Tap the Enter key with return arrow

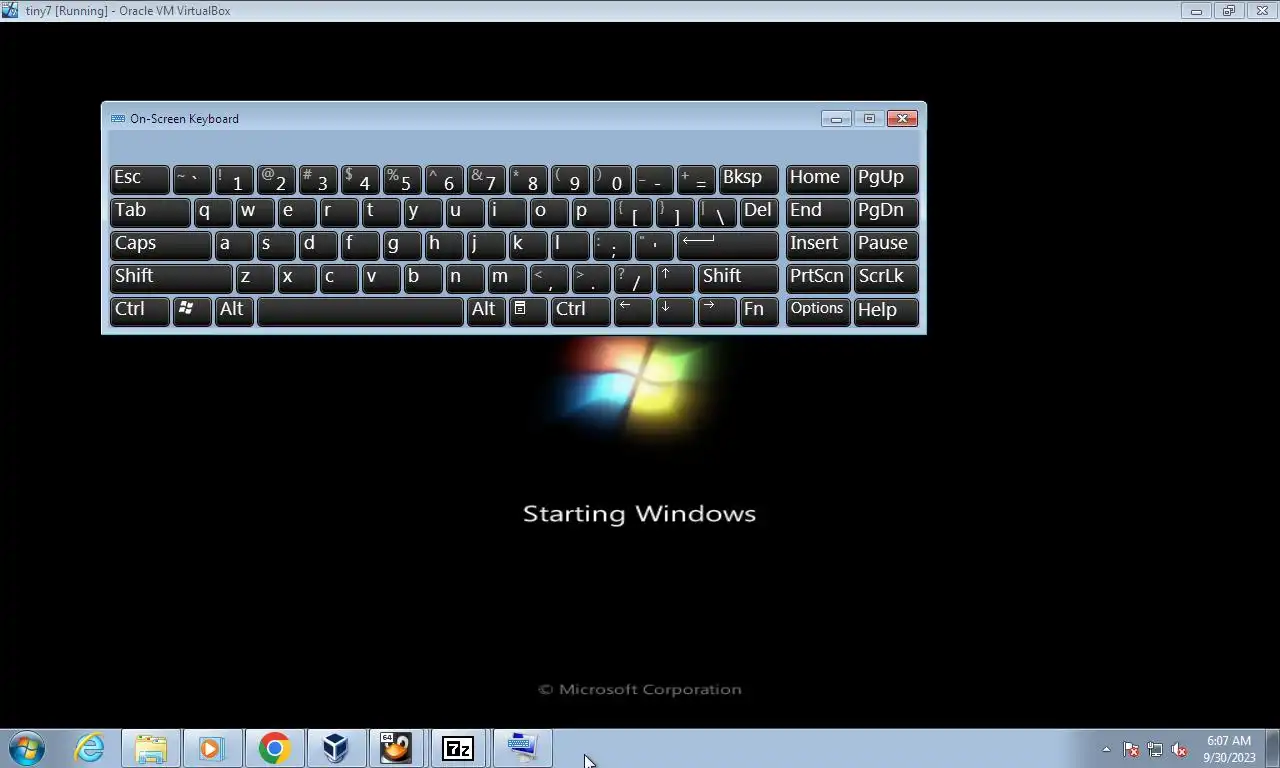click(x=728, y=244)
